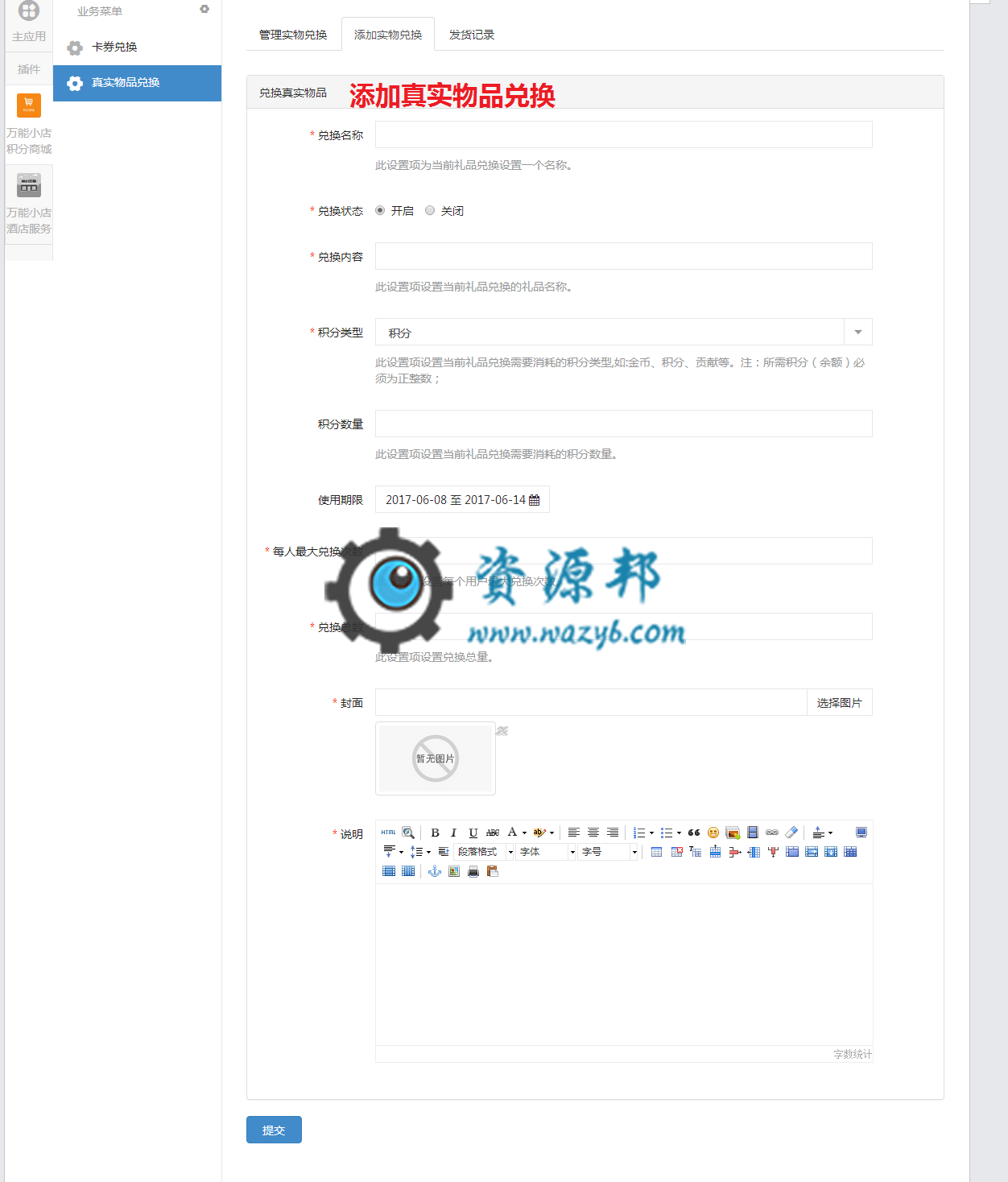Viewport: 1008px width, 1182px height.
Task: Delete table using red-x table icon
Action: coord(676,852)
